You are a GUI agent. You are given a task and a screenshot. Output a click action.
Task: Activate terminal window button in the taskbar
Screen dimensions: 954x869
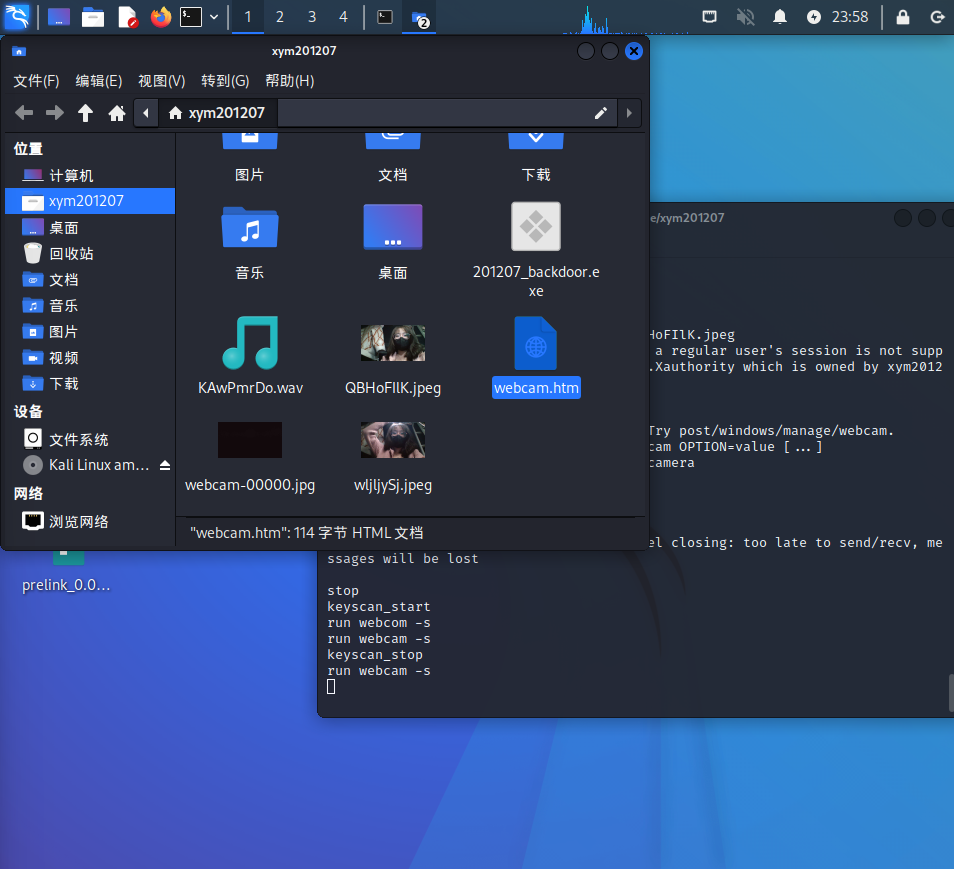click(x=385, y=17)
